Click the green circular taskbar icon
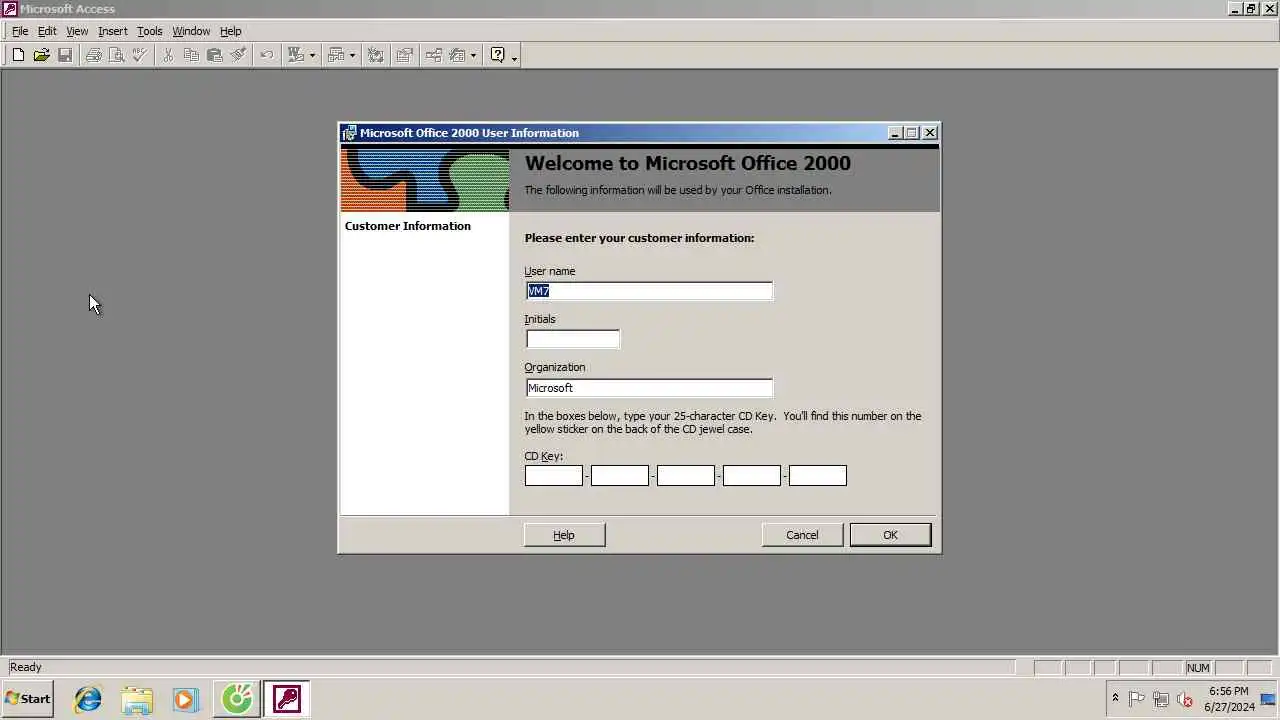Image resolution: width=1280 pixels, height=720 pixels. coord(237,699)
